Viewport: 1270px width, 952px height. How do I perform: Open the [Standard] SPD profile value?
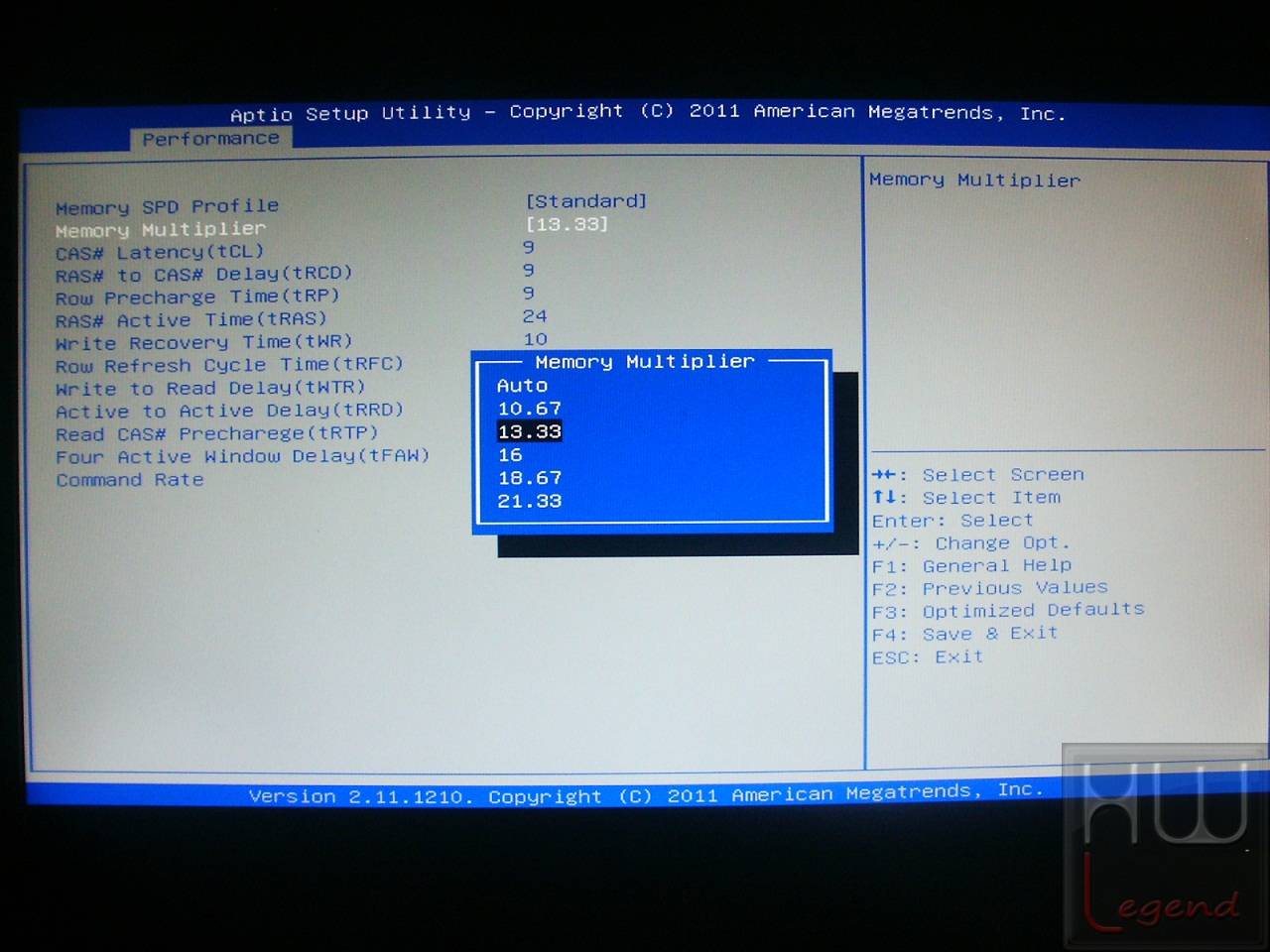585,201
